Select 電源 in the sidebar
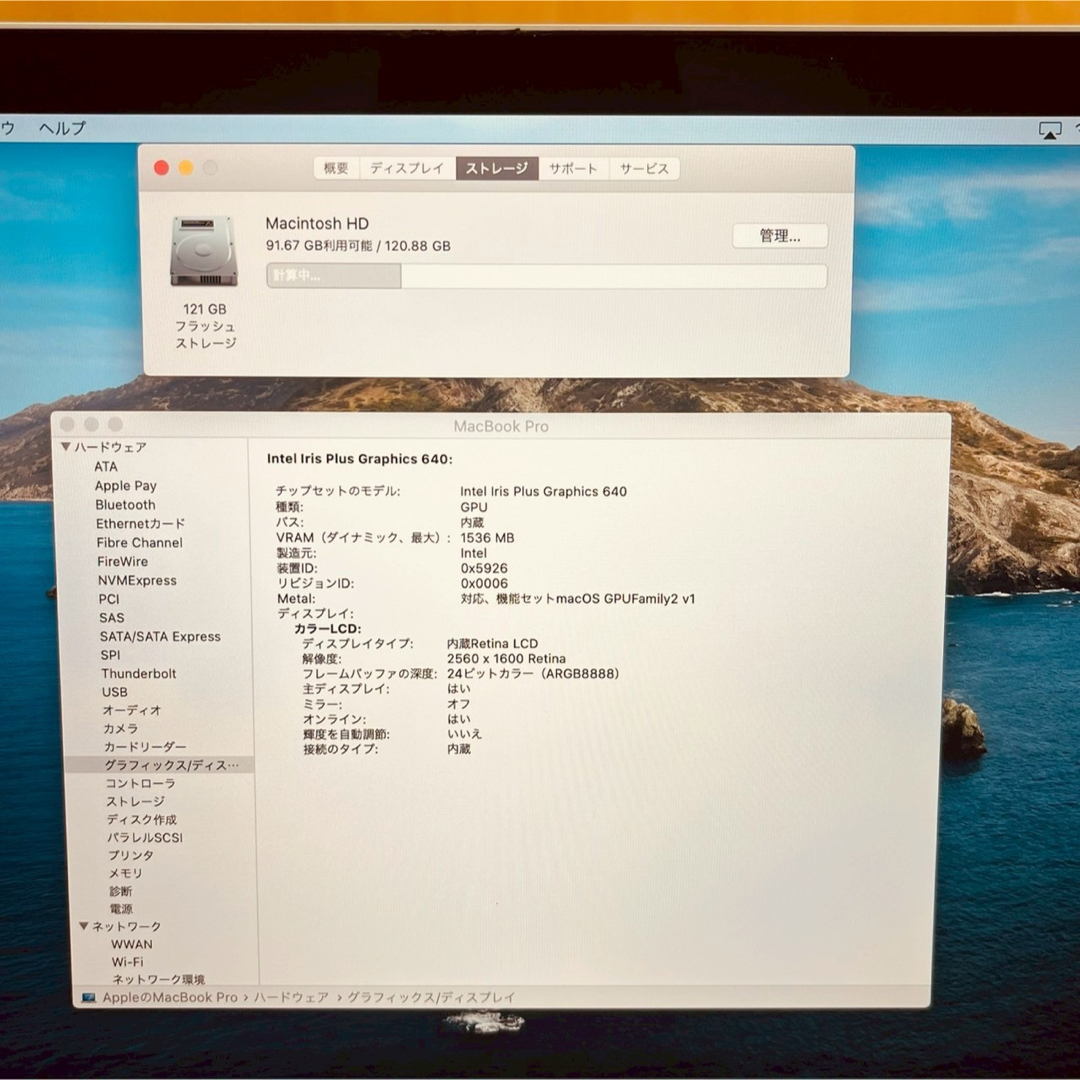 (121, 909)
